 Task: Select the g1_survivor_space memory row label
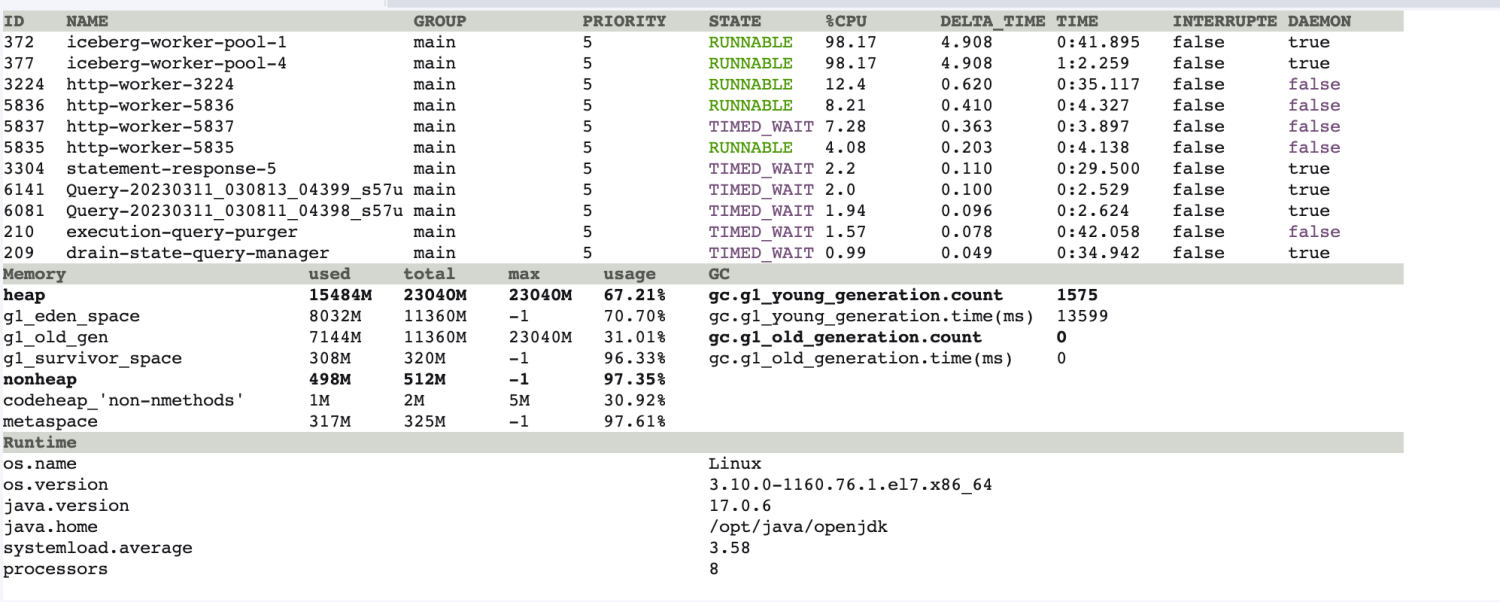(92, 358)
